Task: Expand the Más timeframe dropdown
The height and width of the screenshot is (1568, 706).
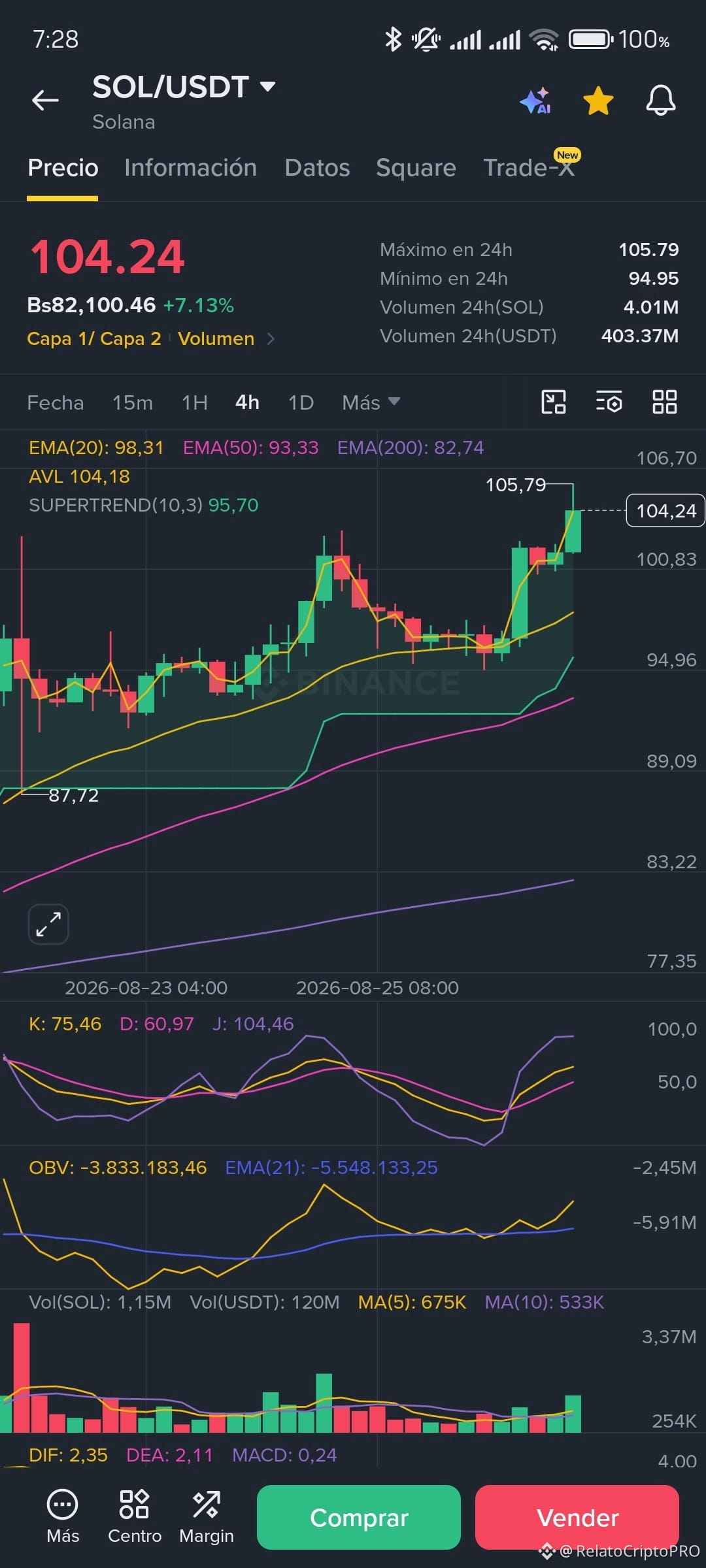Action: click(x=371, y=402)
